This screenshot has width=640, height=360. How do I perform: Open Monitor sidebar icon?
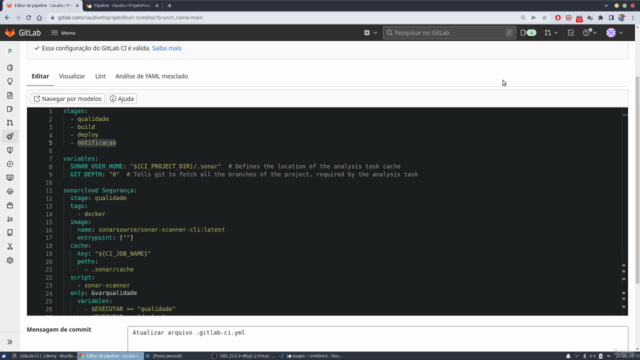(x=10, y=178)
